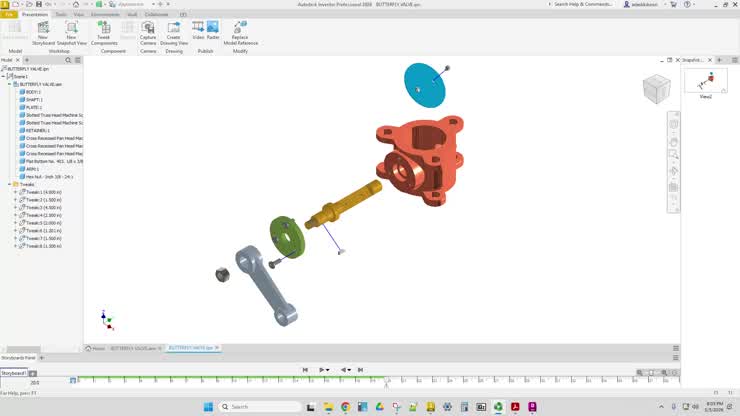Image resolution: width=740 pixels, height=416 pixels.
Task: Click the Help question mark icon
Action: [687, 4]
